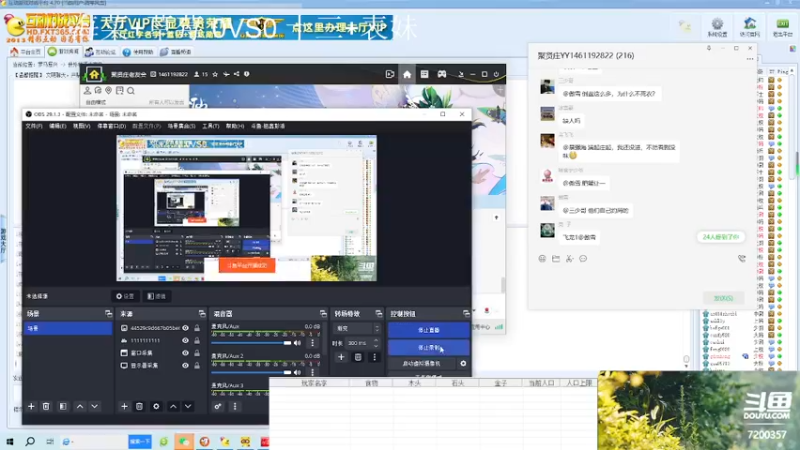Undock the Audio Mixer panel
Screen dimensions: 800x450
click(x=323, y=313)
